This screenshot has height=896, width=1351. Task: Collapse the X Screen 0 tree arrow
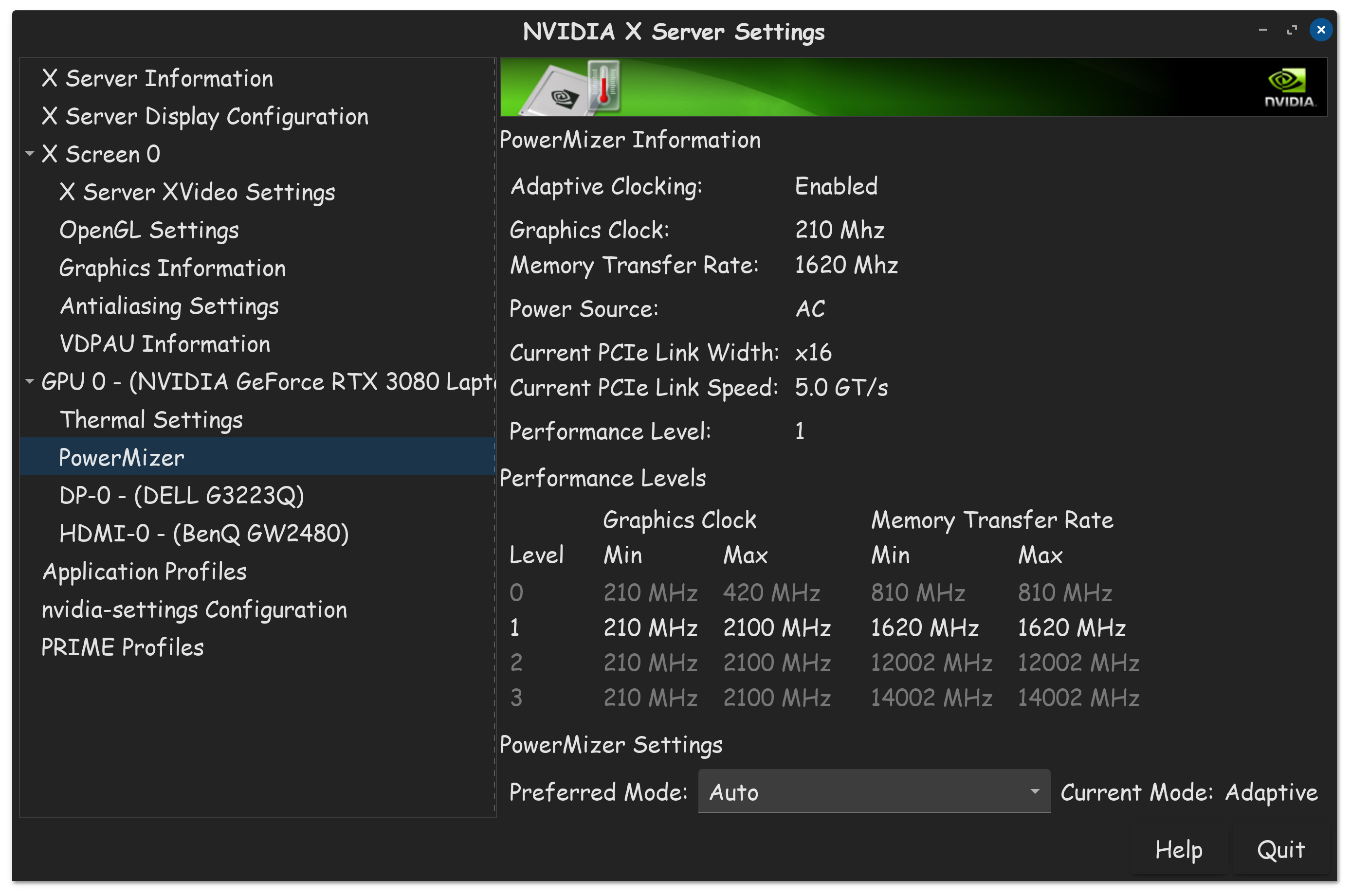(x=30, y=154)
